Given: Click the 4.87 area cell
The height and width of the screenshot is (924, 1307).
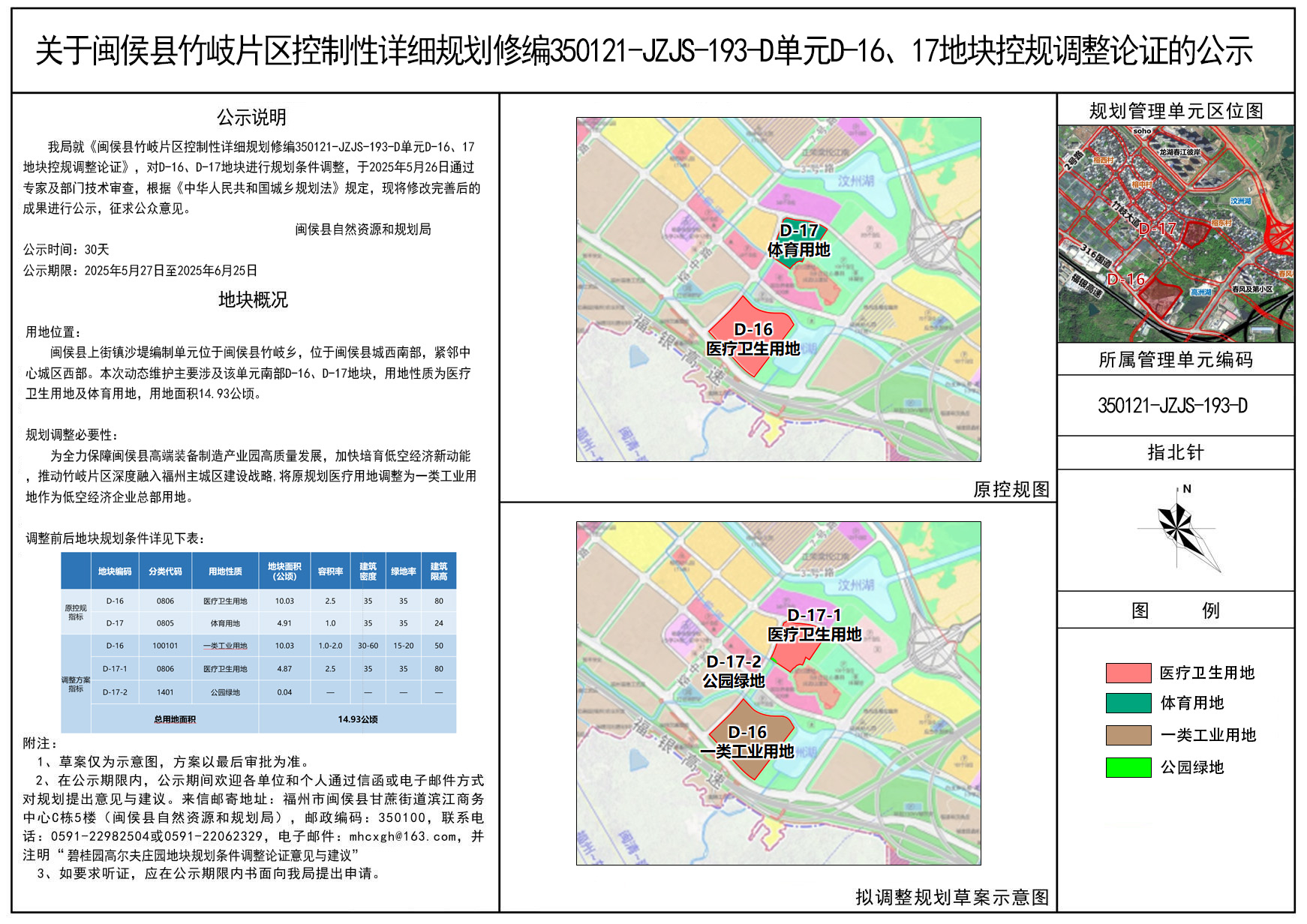Looking at the screenshot, I should [x=284, y=669].
